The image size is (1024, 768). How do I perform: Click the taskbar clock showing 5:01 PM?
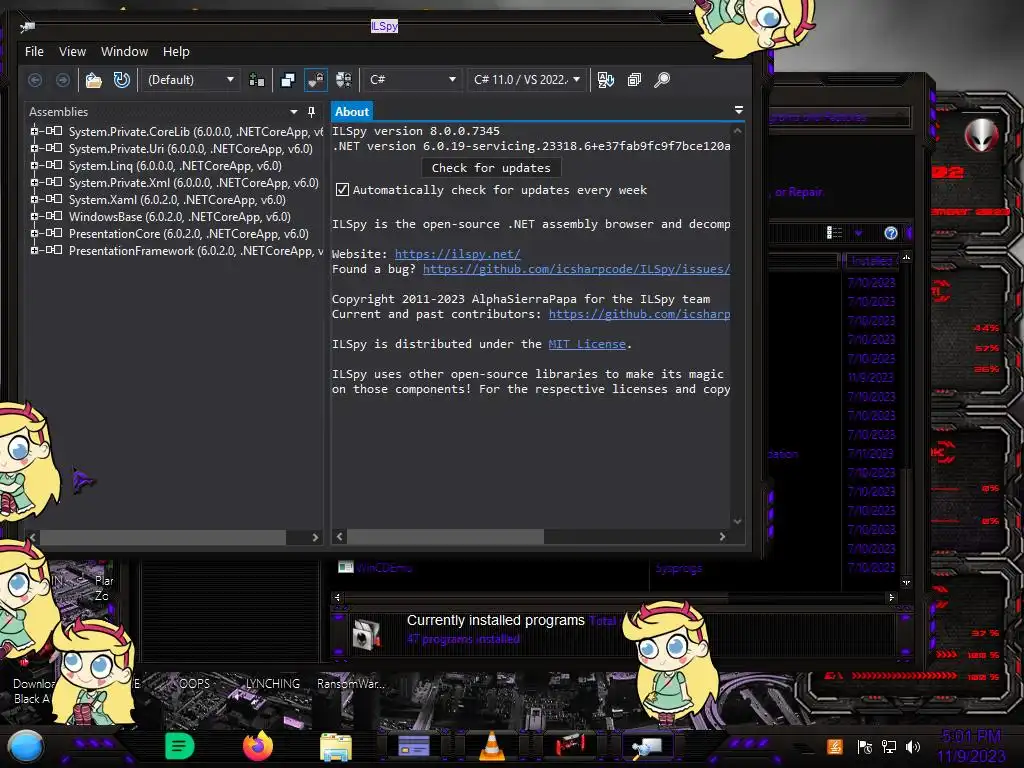971,737
